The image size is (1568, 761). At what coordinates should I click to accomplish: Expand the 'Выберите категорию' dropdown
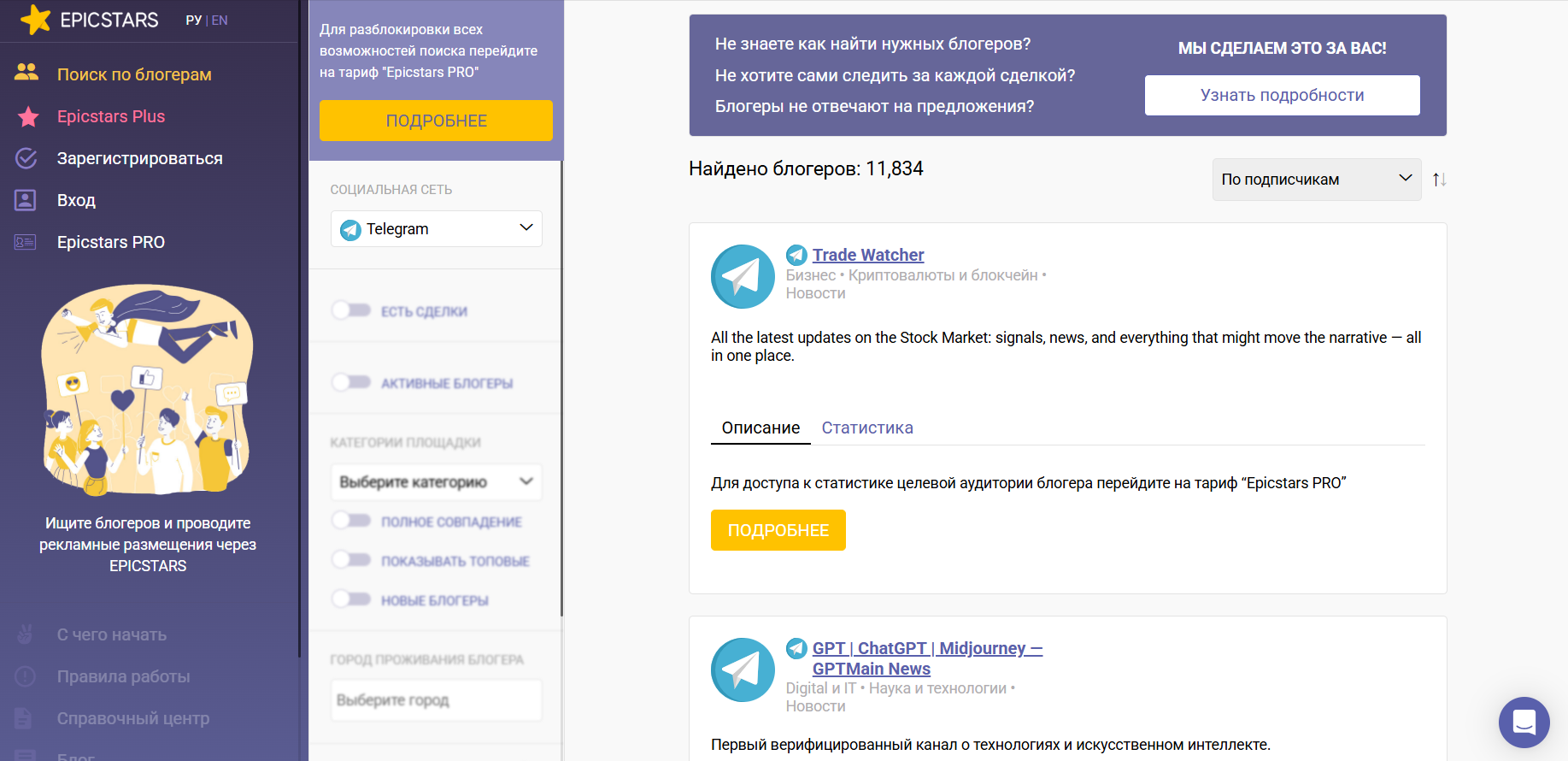click(x=436, y=482)
